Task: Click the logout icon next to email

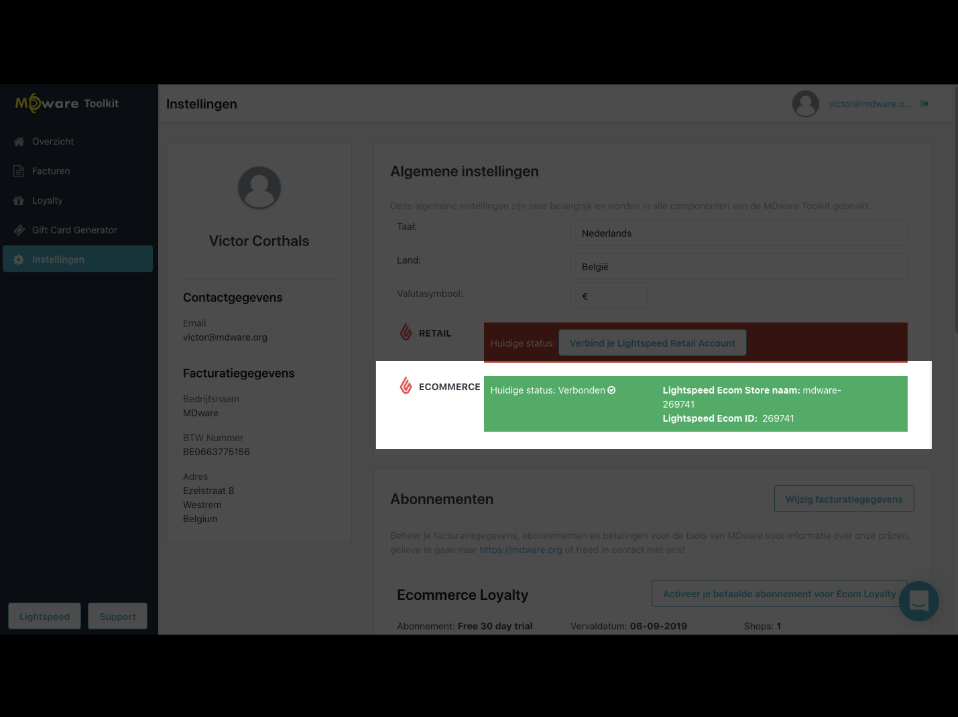Action: click(x=925, y=104)
